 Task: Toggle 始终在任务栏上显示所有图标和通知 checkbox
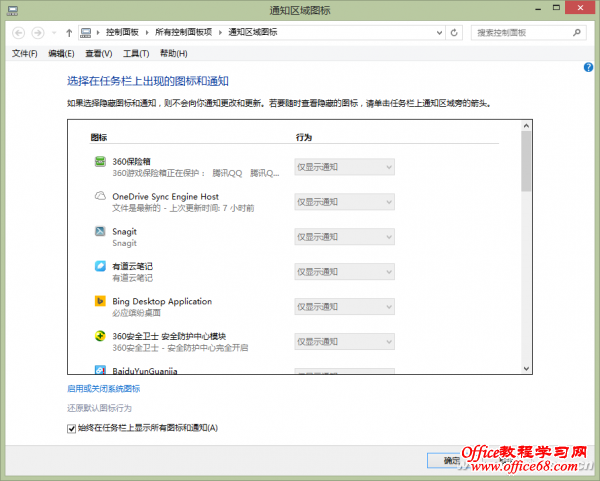(72, 429)
